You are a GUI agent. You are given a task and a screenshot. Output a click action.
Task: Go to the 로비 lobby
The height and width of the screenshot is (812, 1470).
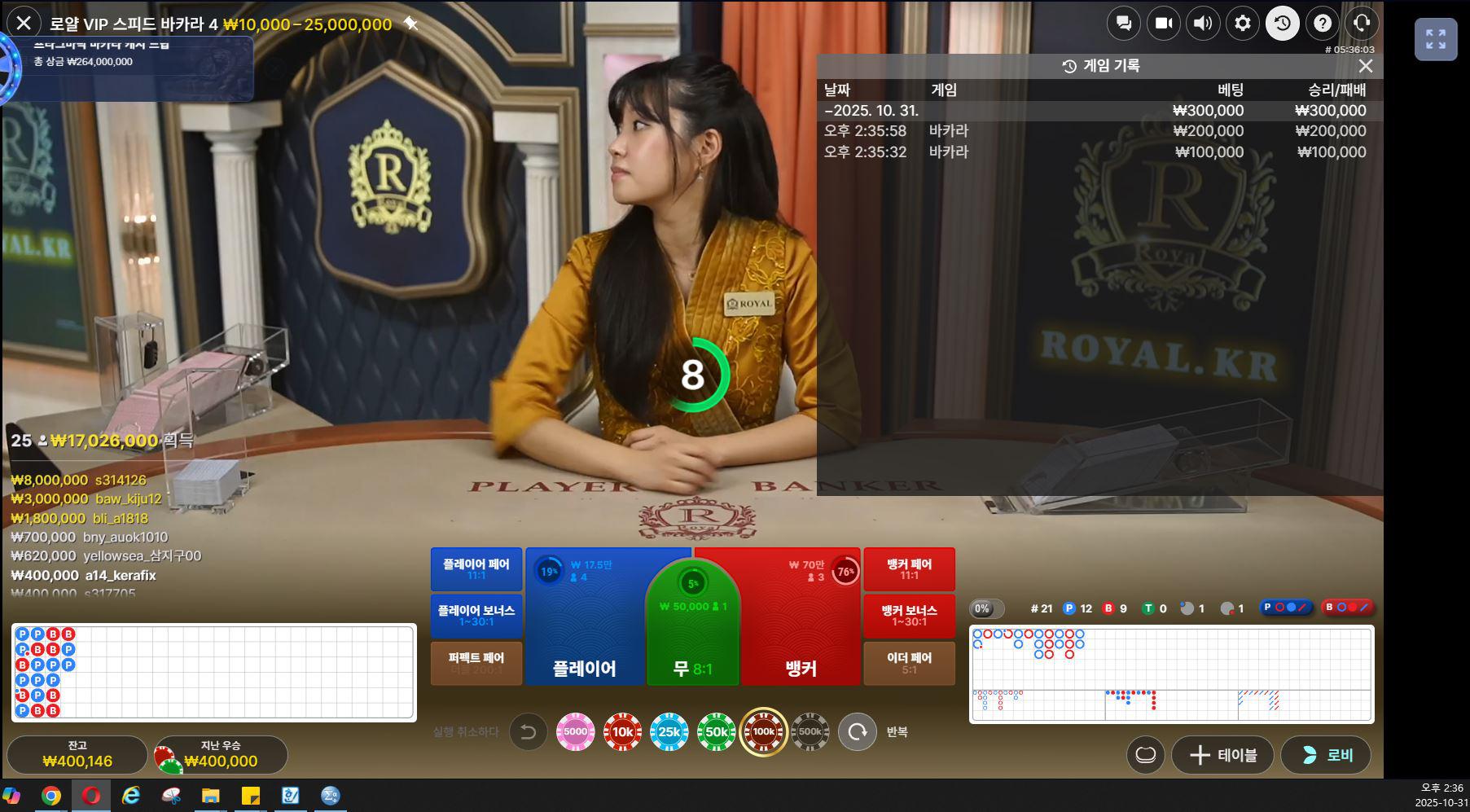[x=1326, y=755]
